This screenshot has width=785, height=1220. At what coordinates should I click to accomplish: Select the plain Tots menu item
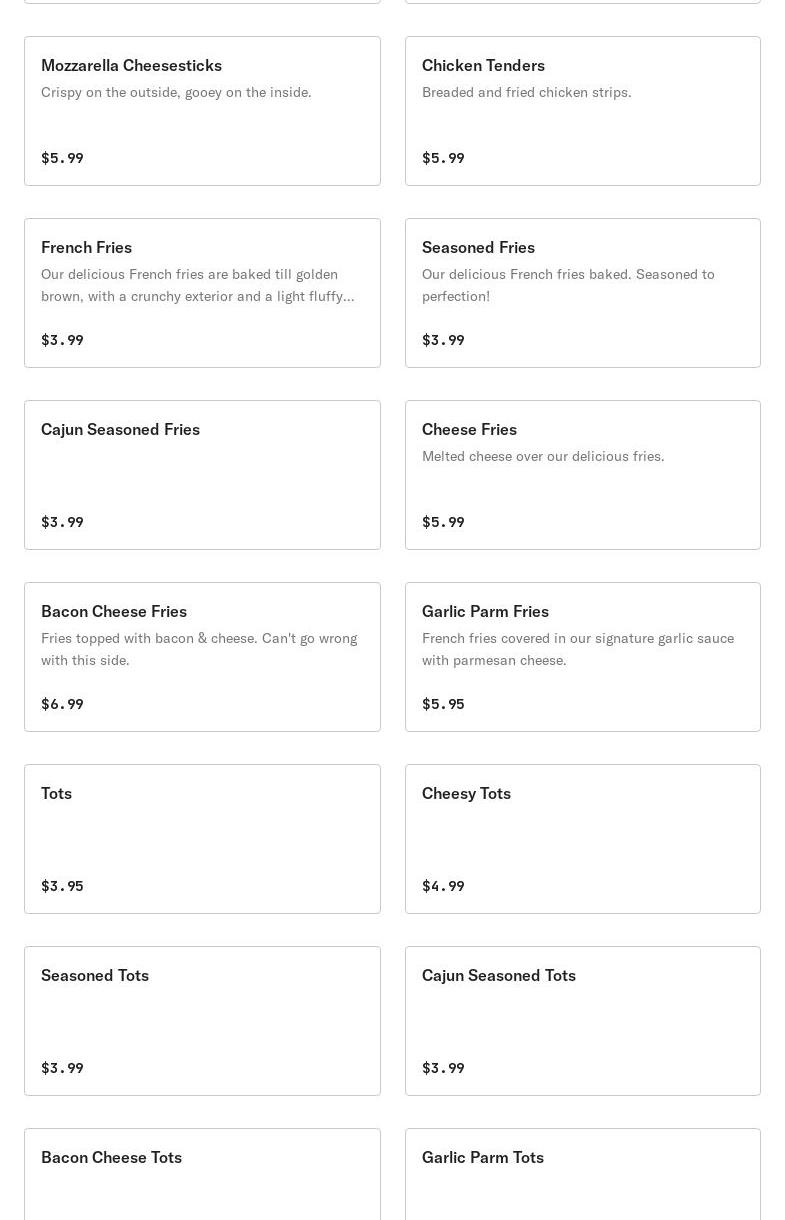click(202, 839)
